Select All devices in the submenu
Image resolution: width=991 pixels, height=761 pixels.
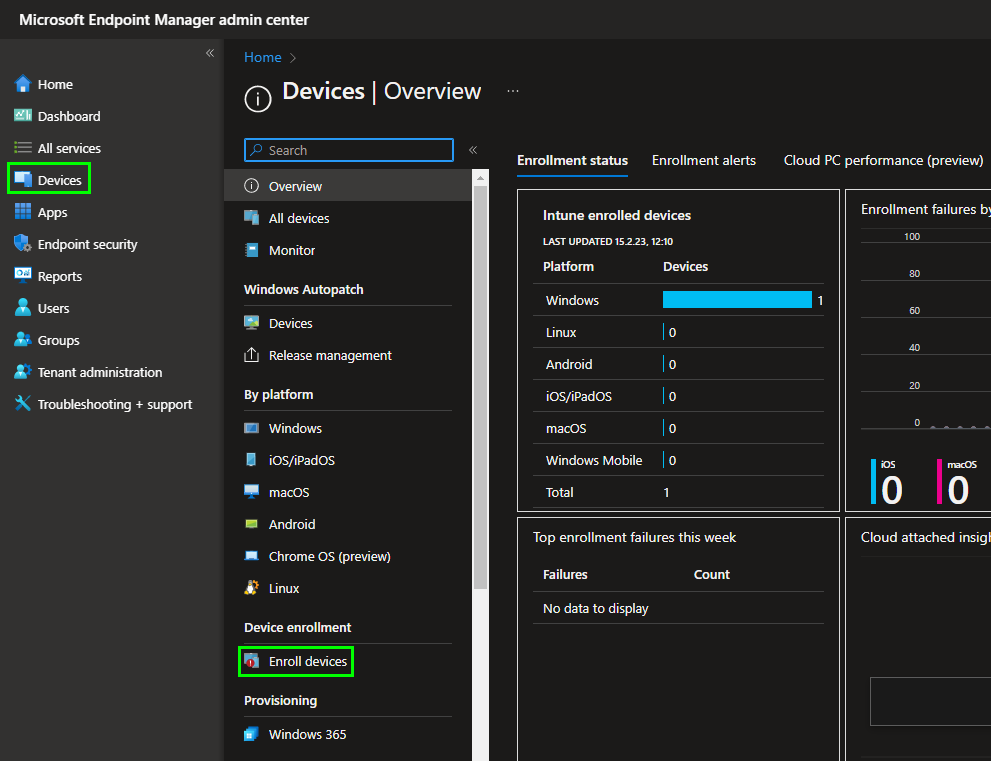click(x=298, y=218)
